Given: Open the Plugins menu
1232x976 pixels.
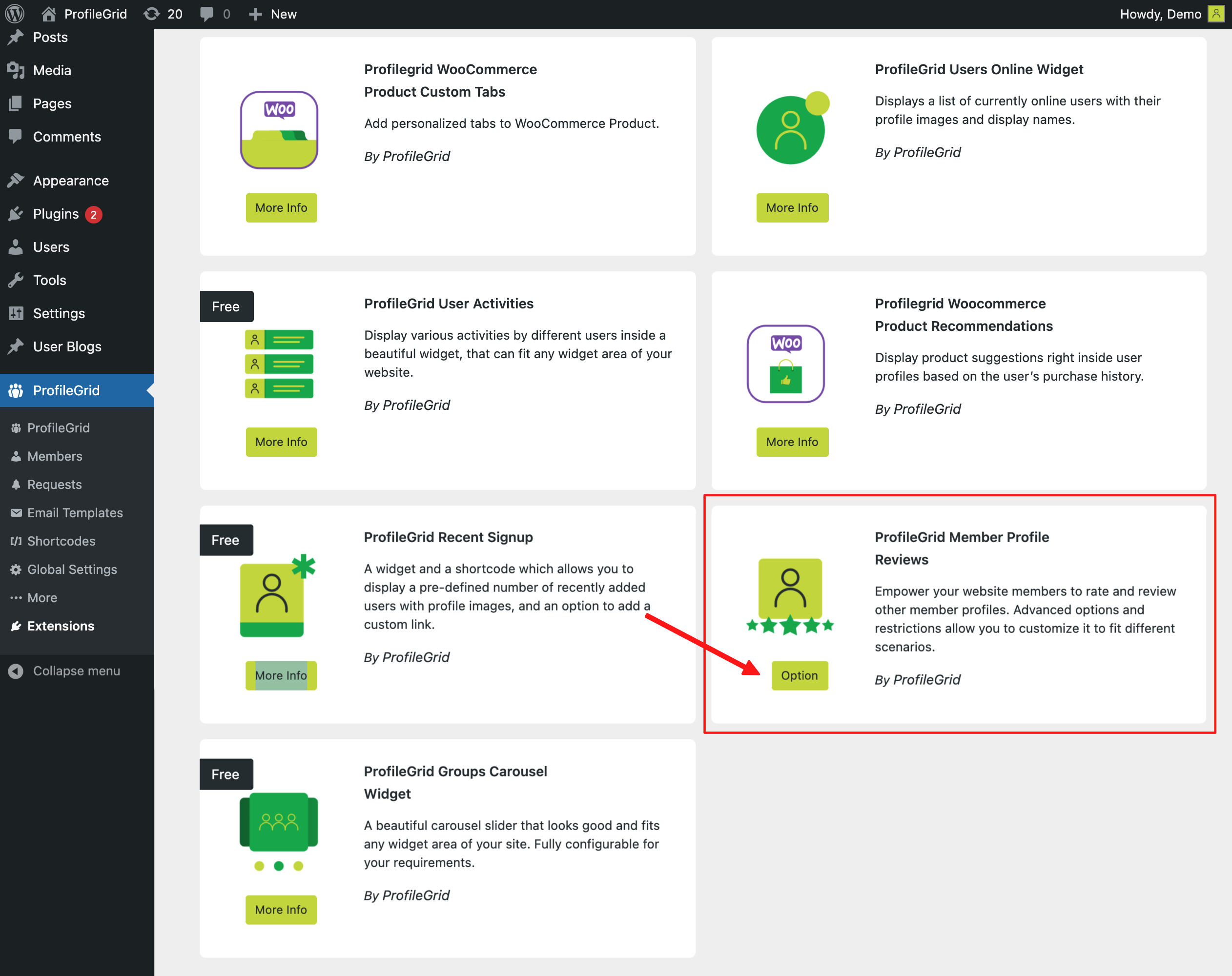Looking at the screenshot, I should (x=56, y=214).
